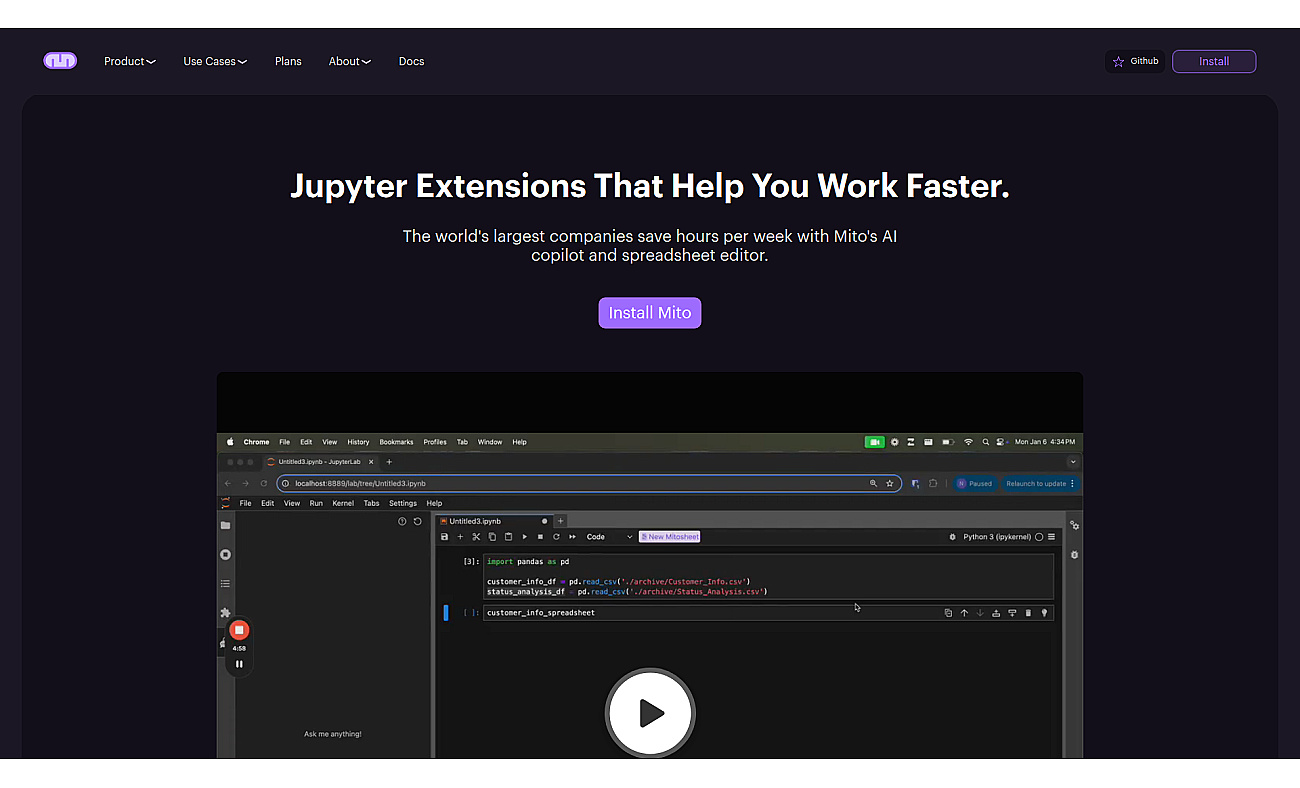The width and height of the screenshot is (1300, 788).
Task: Open the Bookmarks menu in the macOS bar
Action: point(396,442)
